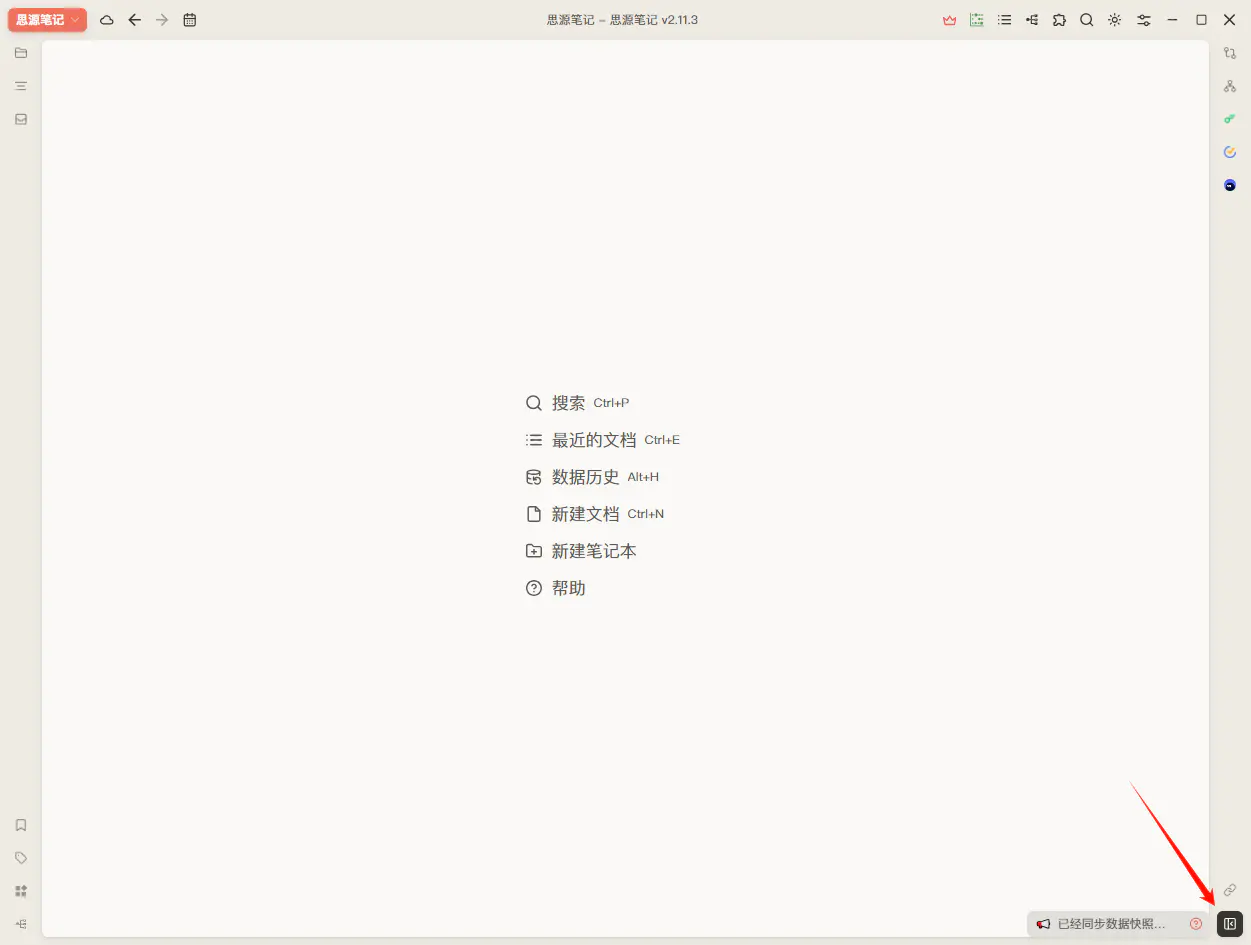The width and height of the screenshot is (1251, 945).
Task: Click the green link plugin icon in right dock
Action: (1230, 119)
